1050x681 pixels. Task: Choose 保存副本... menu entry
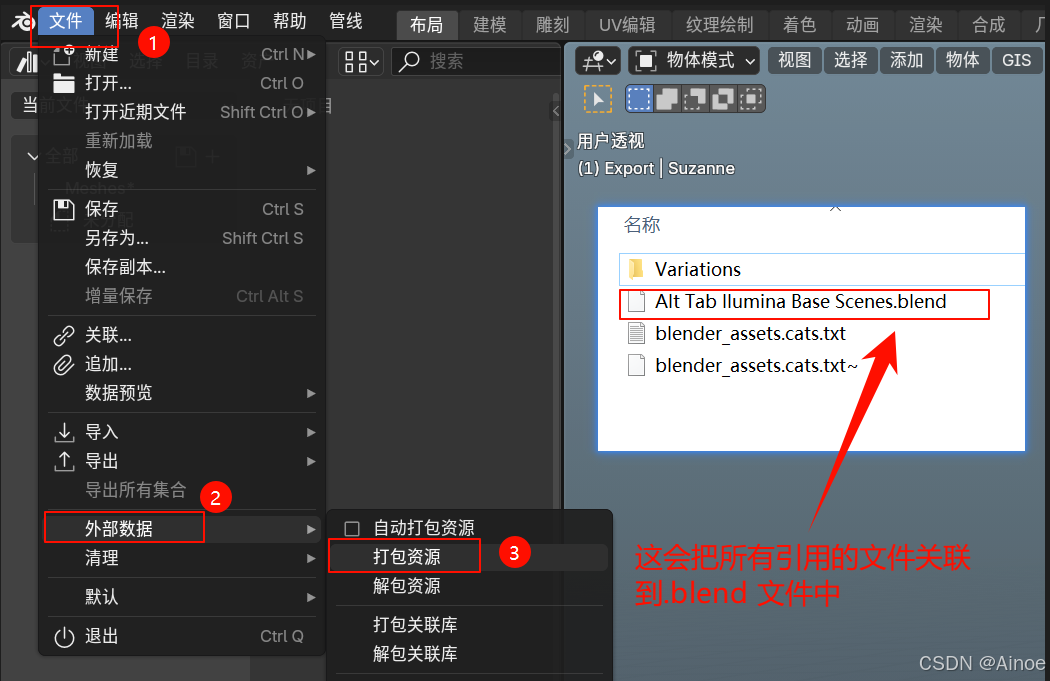coord(182,267)
